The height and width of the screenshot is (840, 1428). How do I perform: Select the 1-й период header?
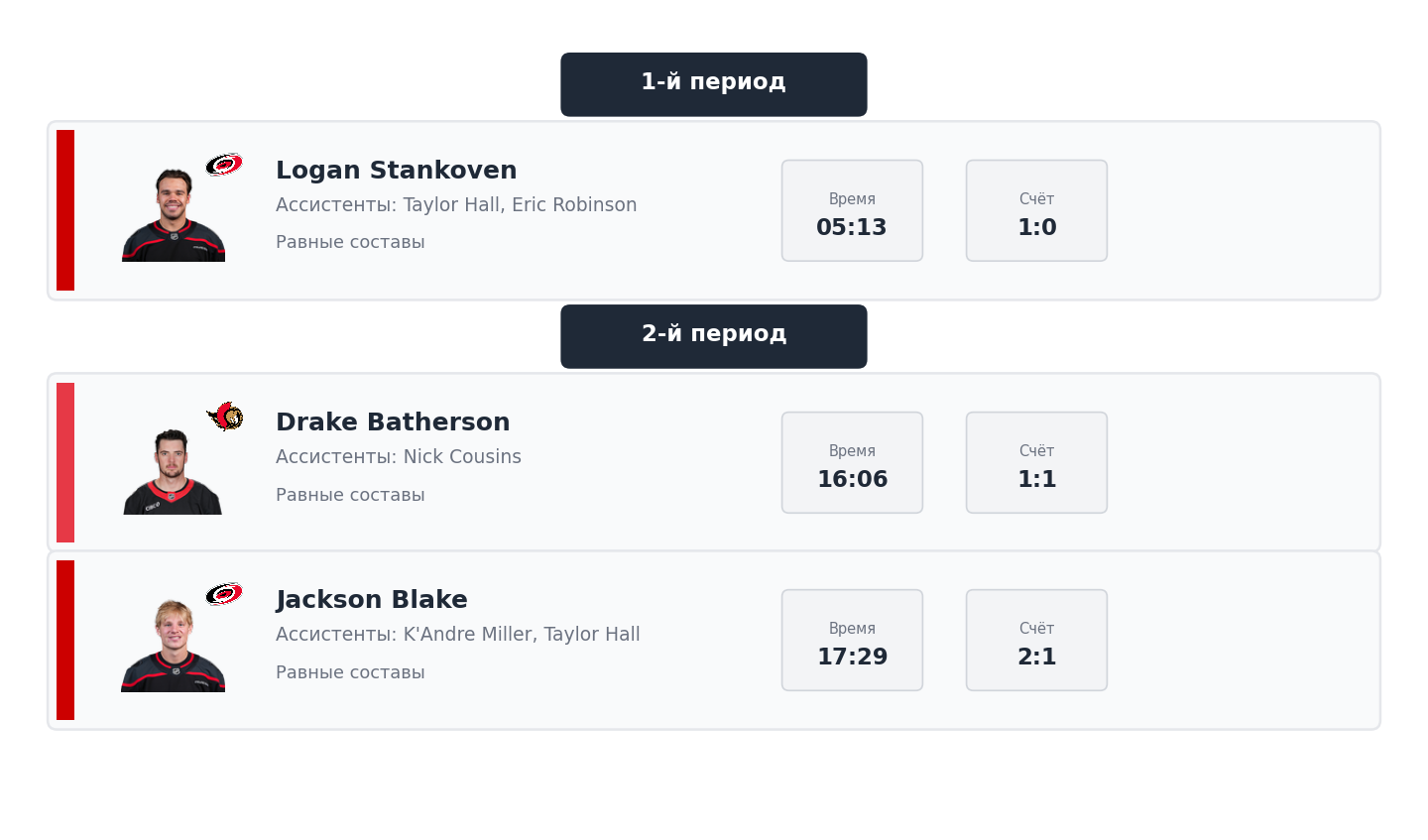pos(714,84)
